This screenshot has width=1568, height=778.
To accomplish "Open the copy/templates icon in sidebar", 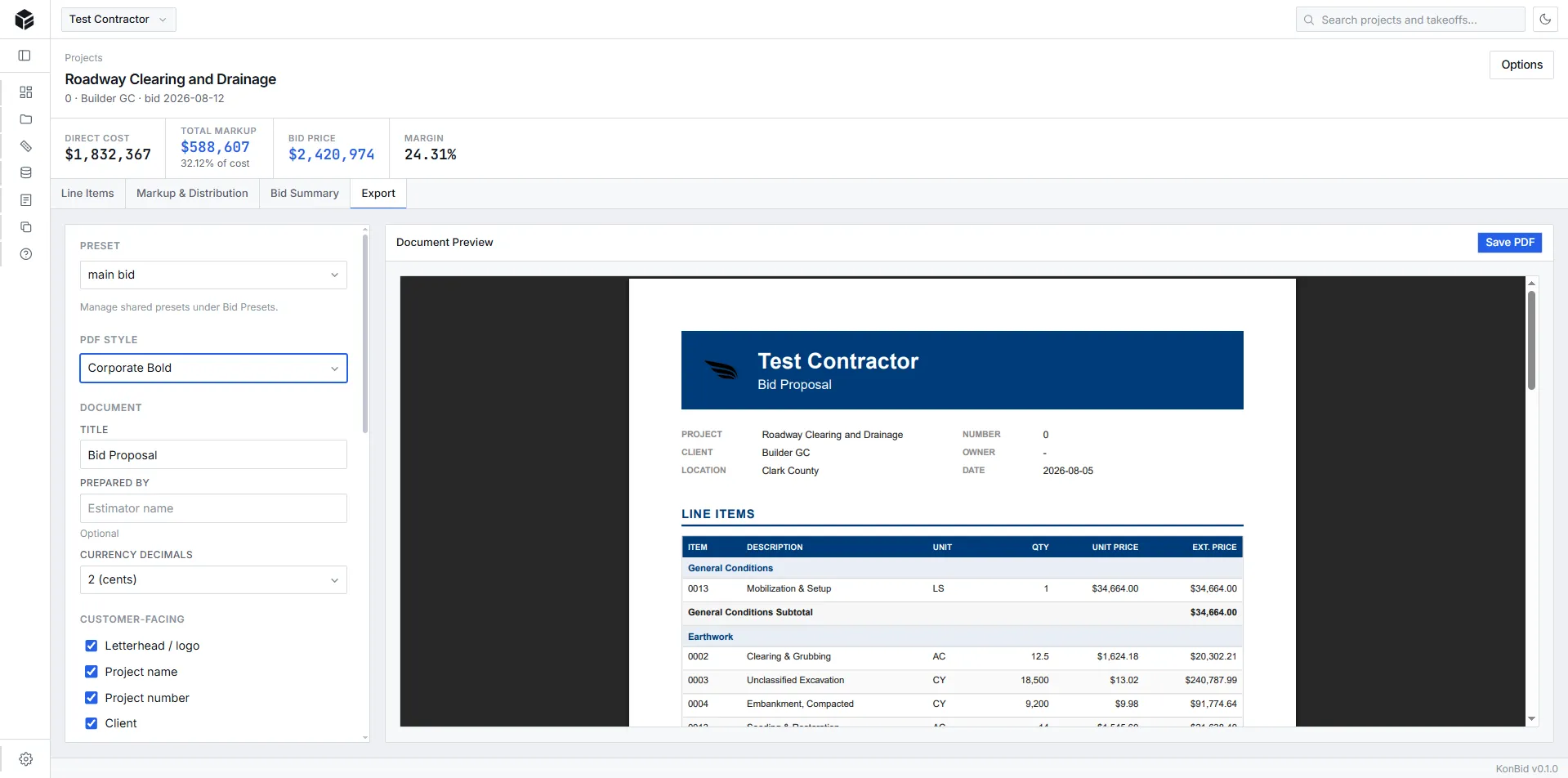I will click(x=26, y=227).
